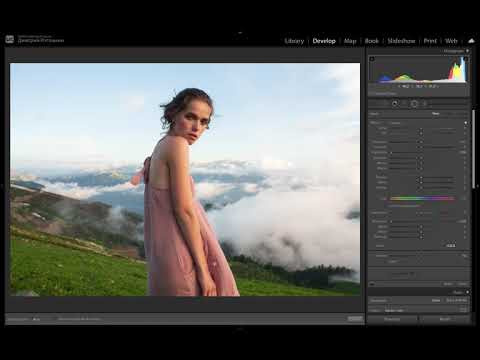Click the Previous button

click(x=392, y=319)
